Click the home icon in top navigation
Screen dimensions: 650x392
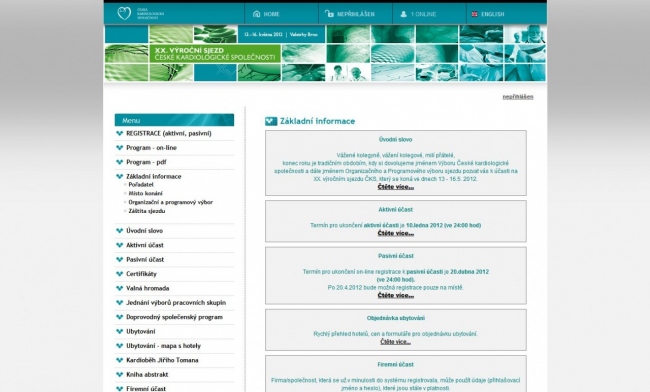point(257,14)
